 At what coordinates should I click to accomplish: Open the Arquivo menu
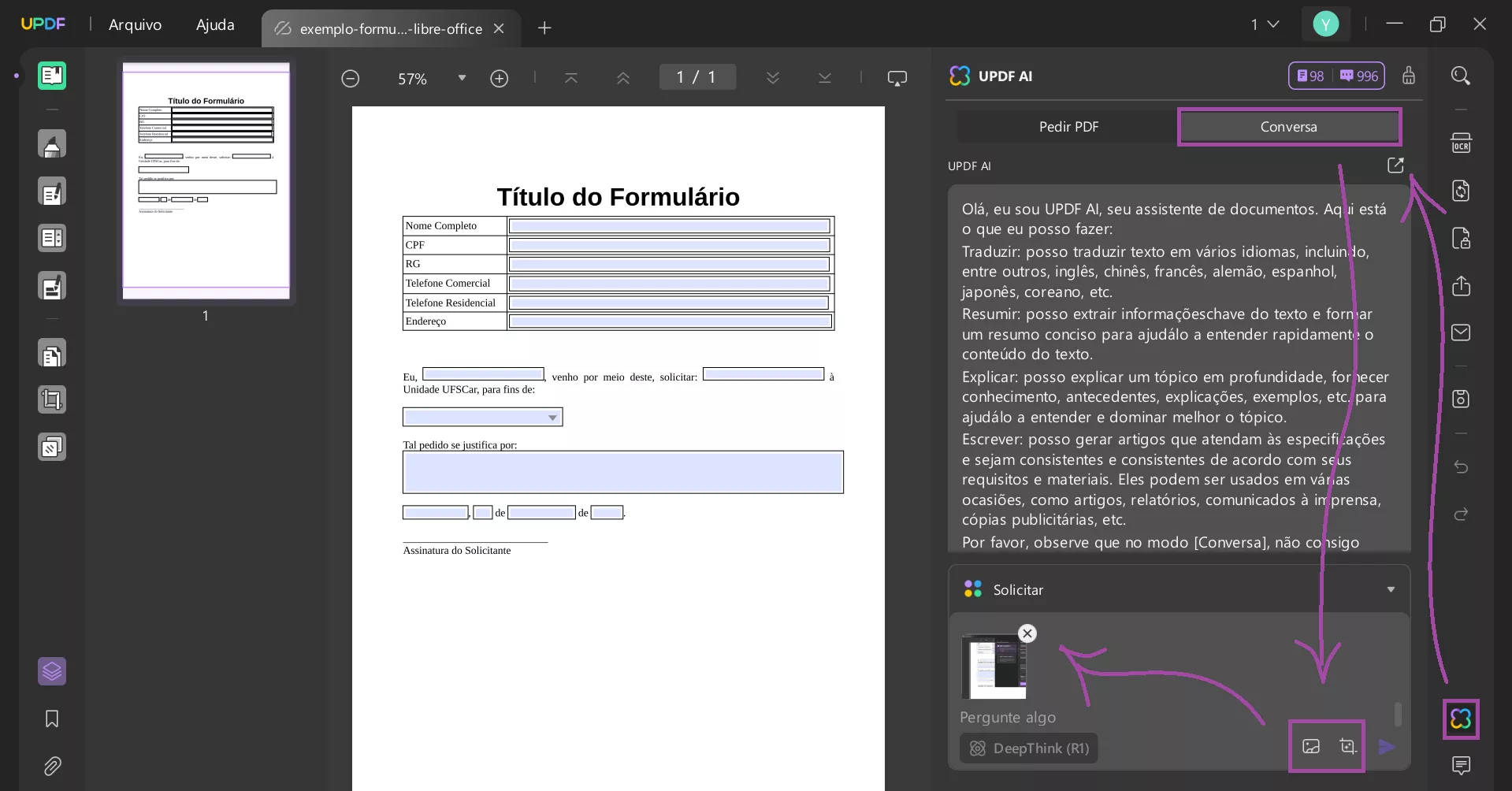pos(135,24)
